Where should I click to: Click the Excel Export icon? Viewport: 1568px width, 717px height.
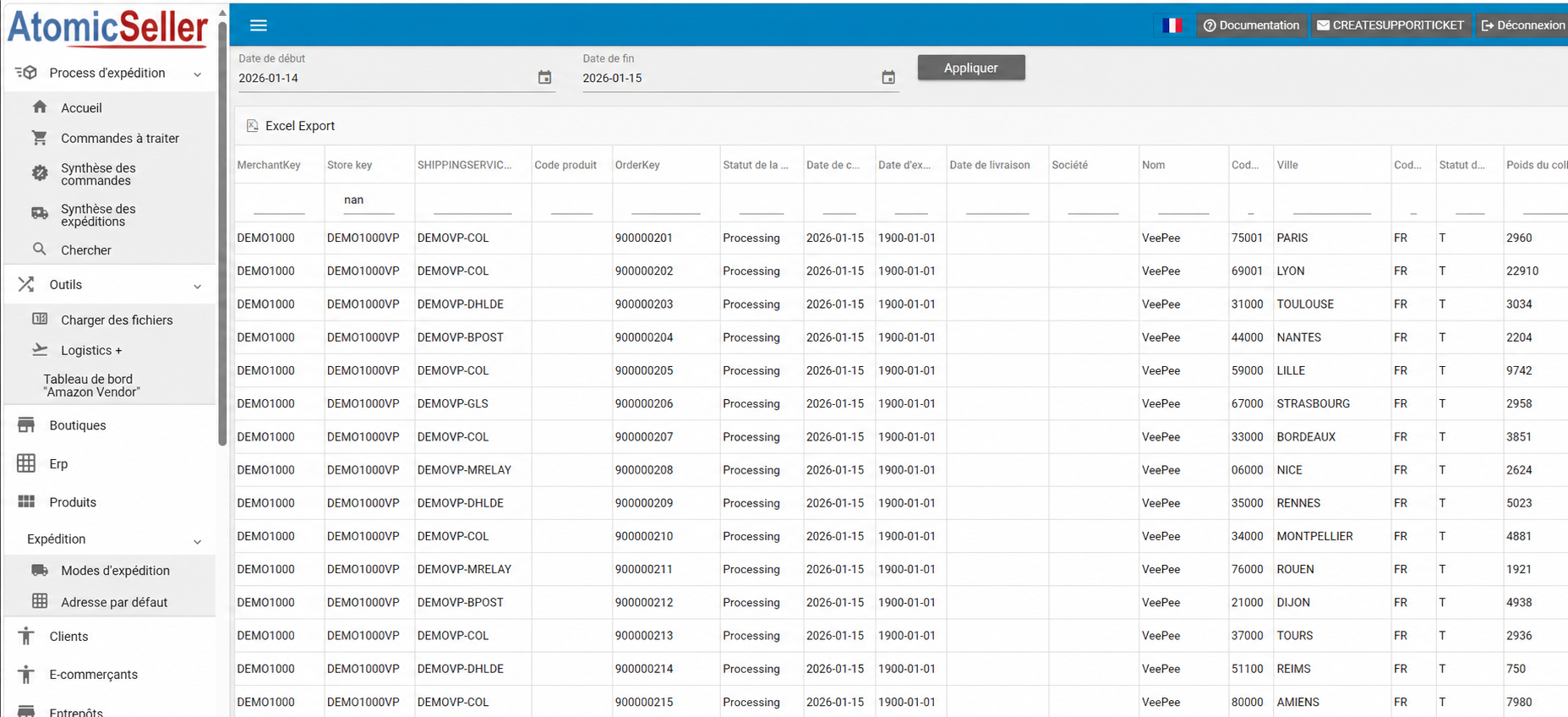252,126
